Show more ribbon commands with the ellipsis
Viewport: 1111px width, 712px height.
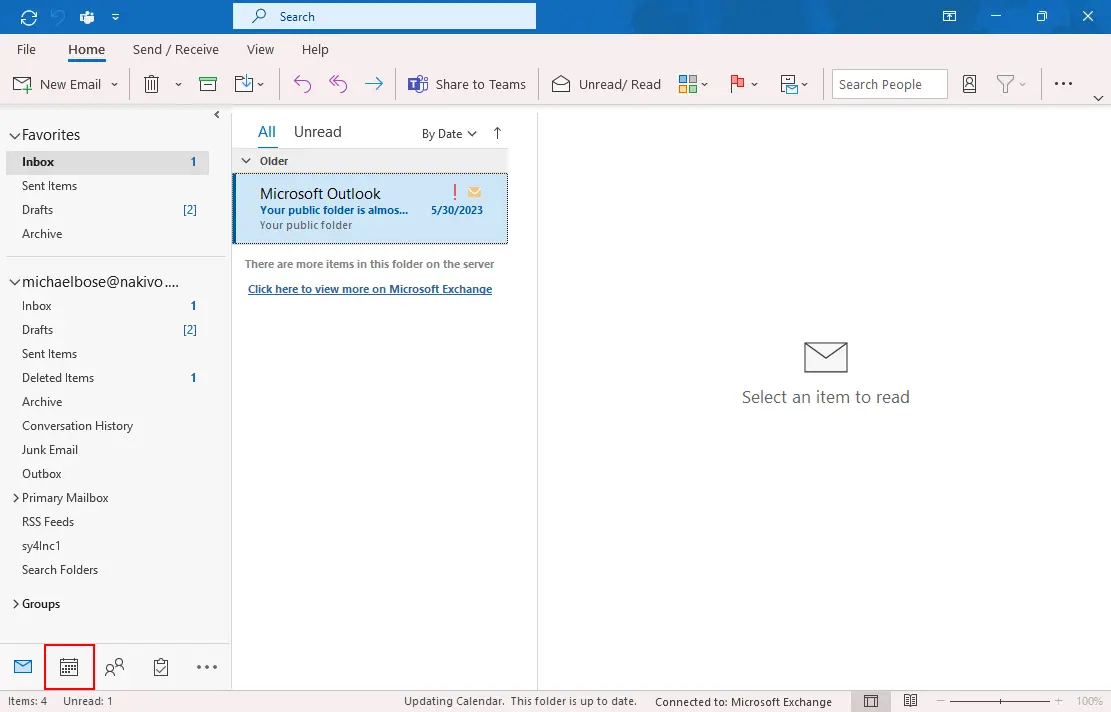click(1063, 84)
